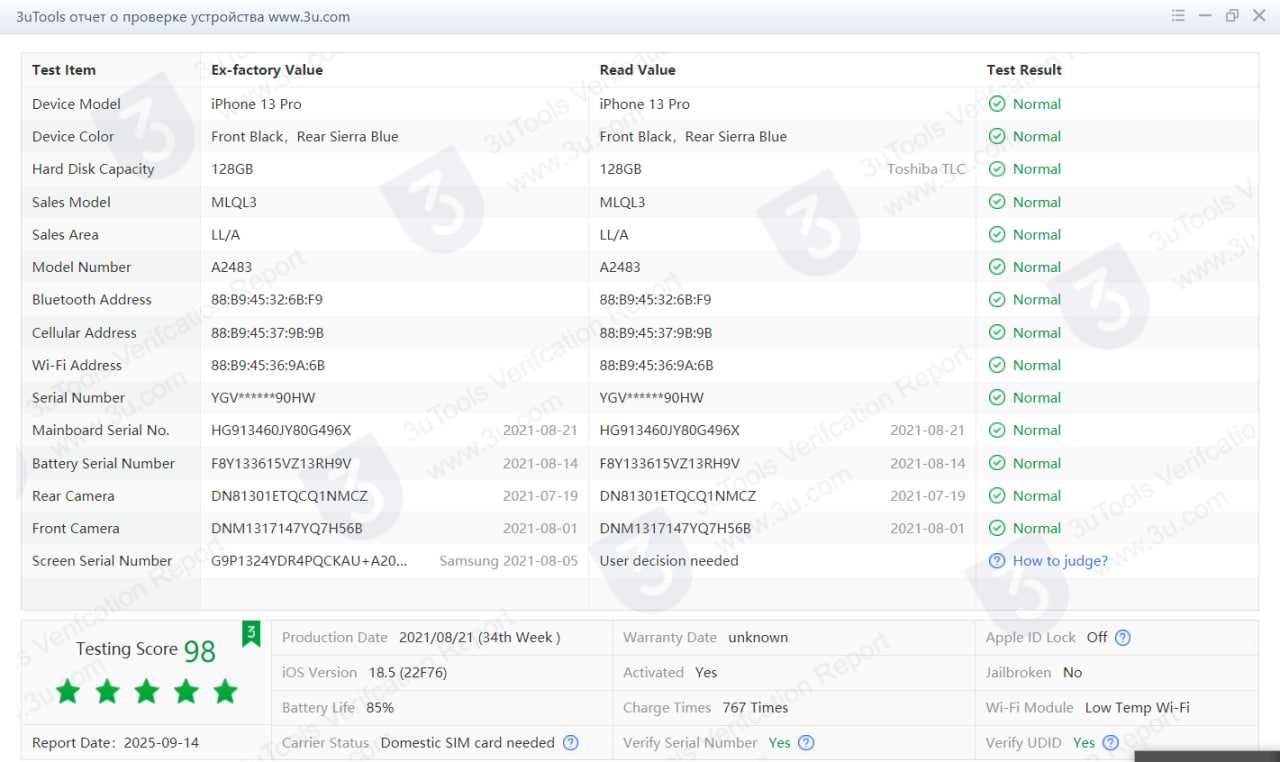
Task: Click green check in Front Camera row
Action: [x=996, y=528]
